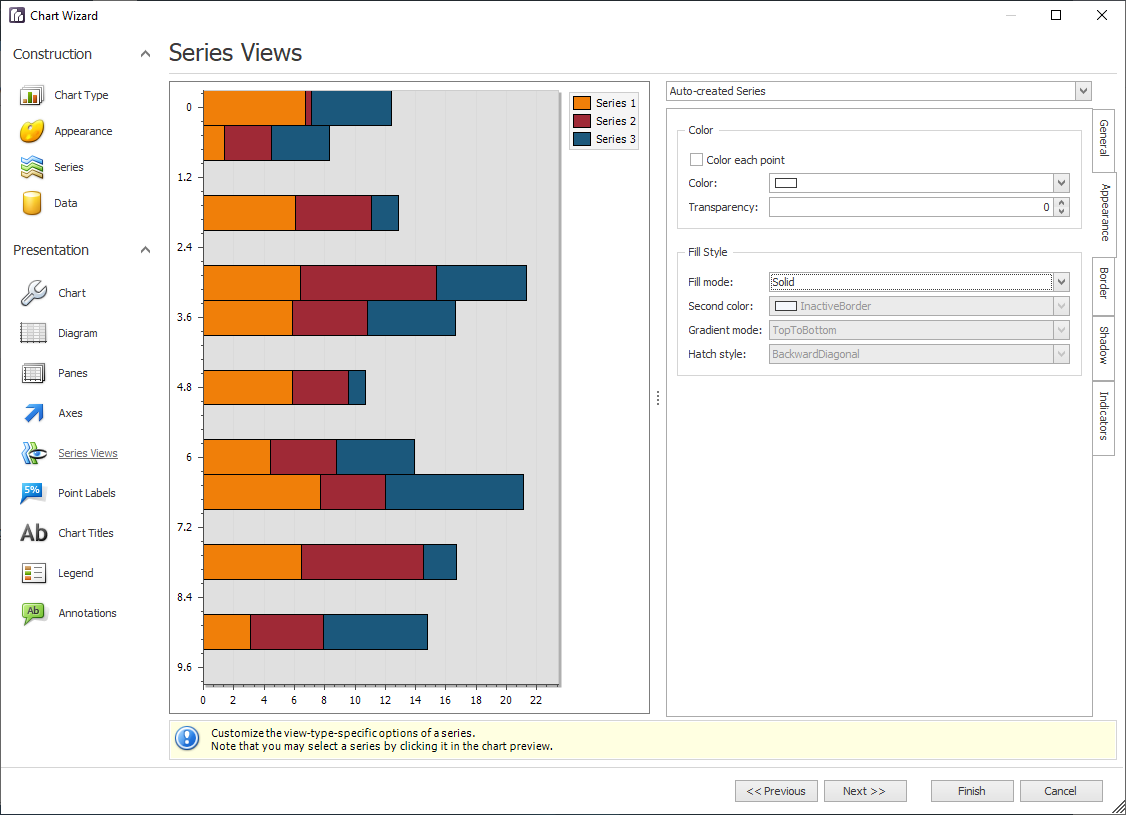This screenshot has width=1126, height=815.
Task: Open the Fill mode dropdown
Action: (x=1060, y=281)
